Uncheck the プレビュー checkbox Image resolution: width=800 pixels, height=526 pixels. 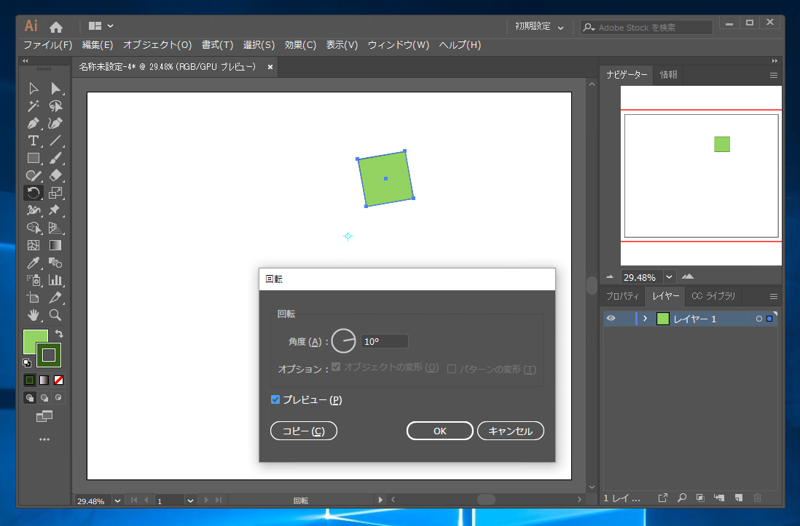(276, 400)
